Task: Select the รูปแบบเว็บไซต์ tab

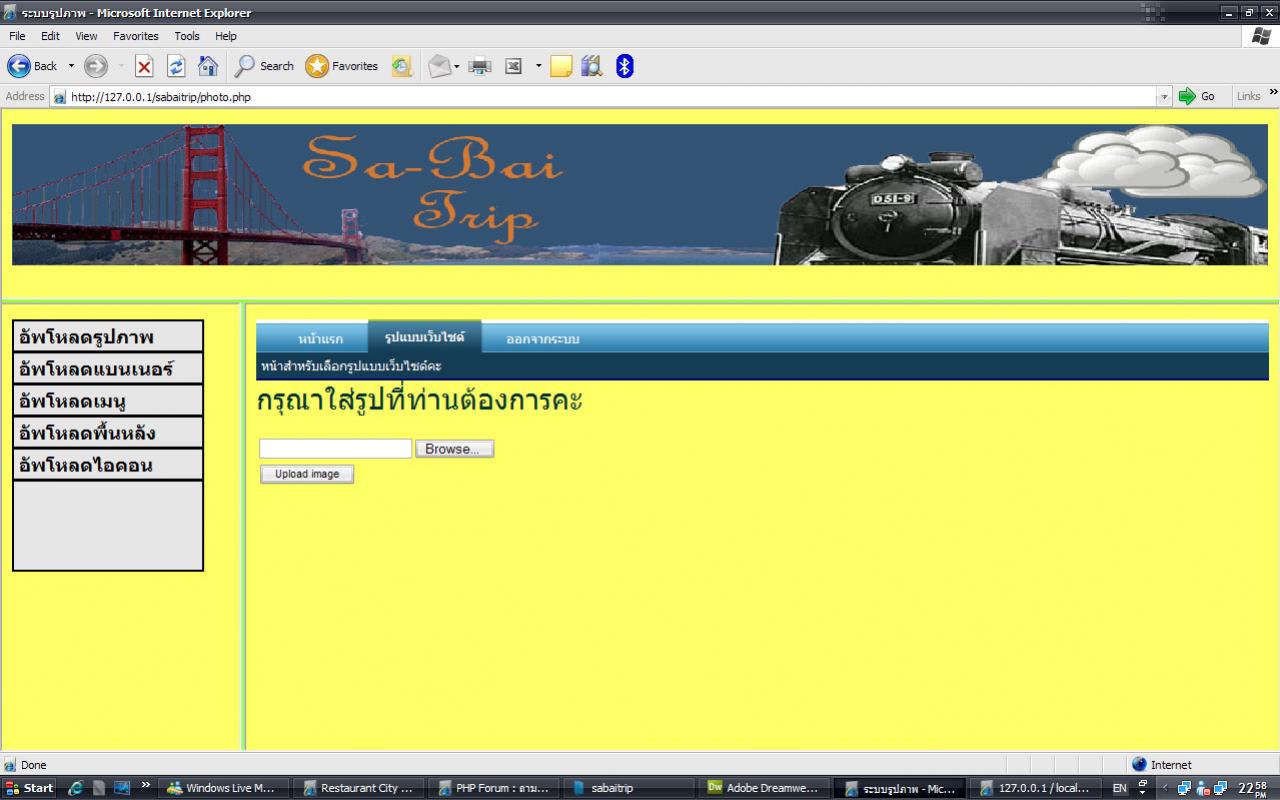Action: tap(424, 337)
